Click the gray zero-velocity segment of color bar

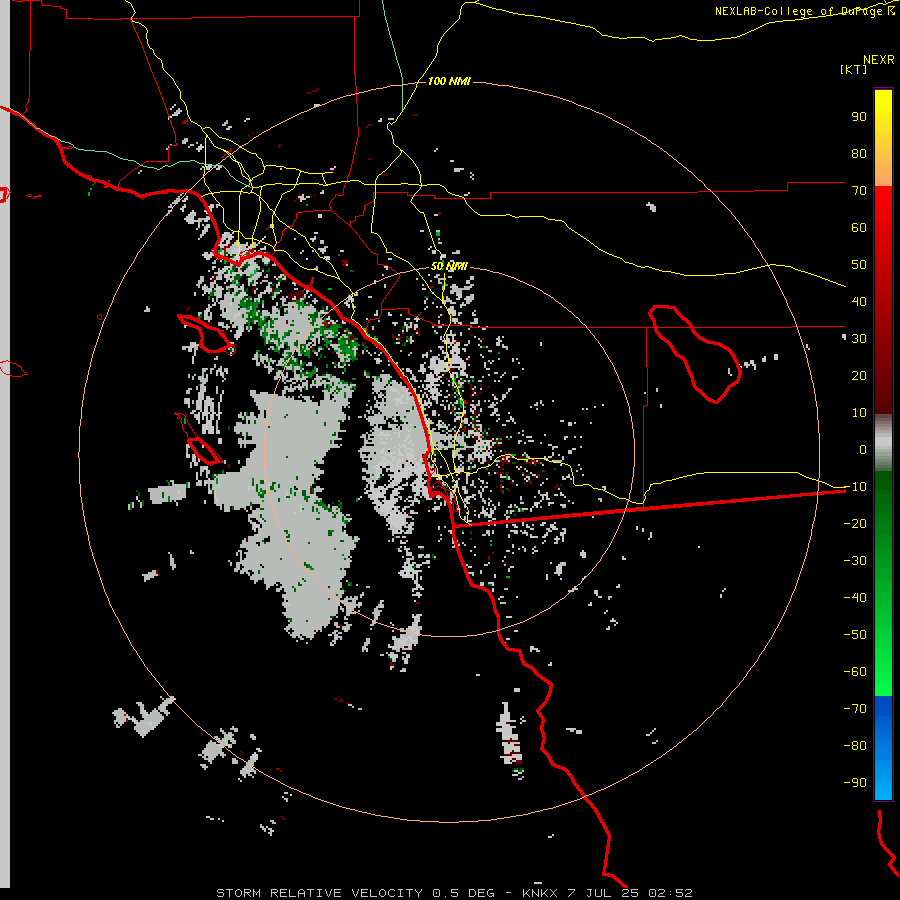tap(883, 443)
